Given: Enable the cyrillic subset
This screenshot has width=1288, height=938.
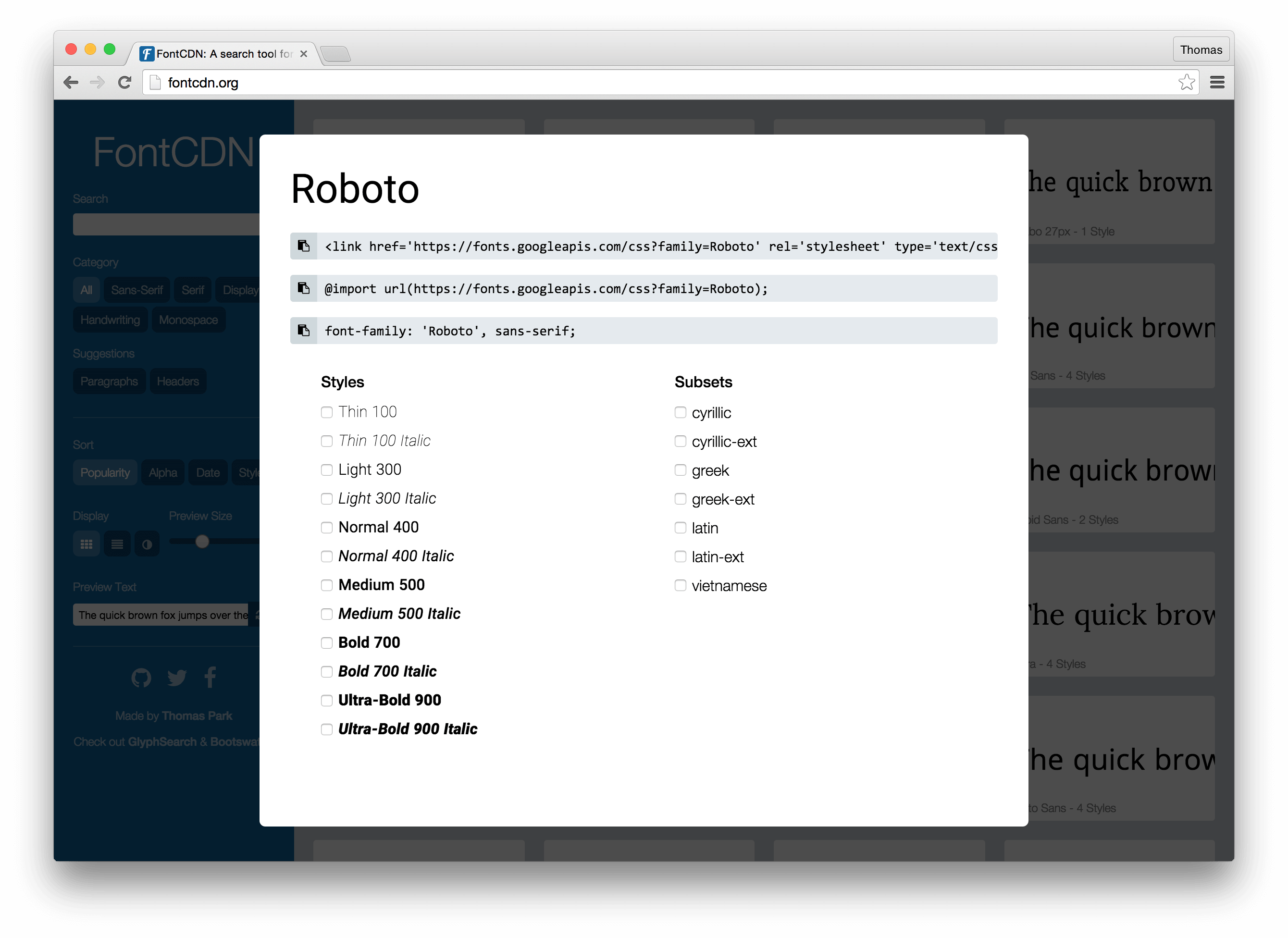Looking at the screenshot, I should pos(681,412).
